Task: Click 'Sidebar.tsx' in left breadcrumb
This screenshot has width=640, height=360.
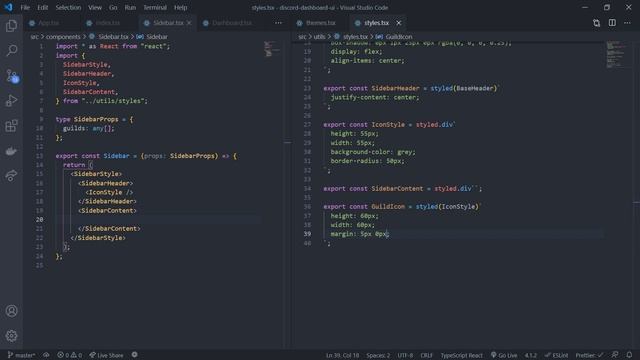Action: tap(113, 37)
